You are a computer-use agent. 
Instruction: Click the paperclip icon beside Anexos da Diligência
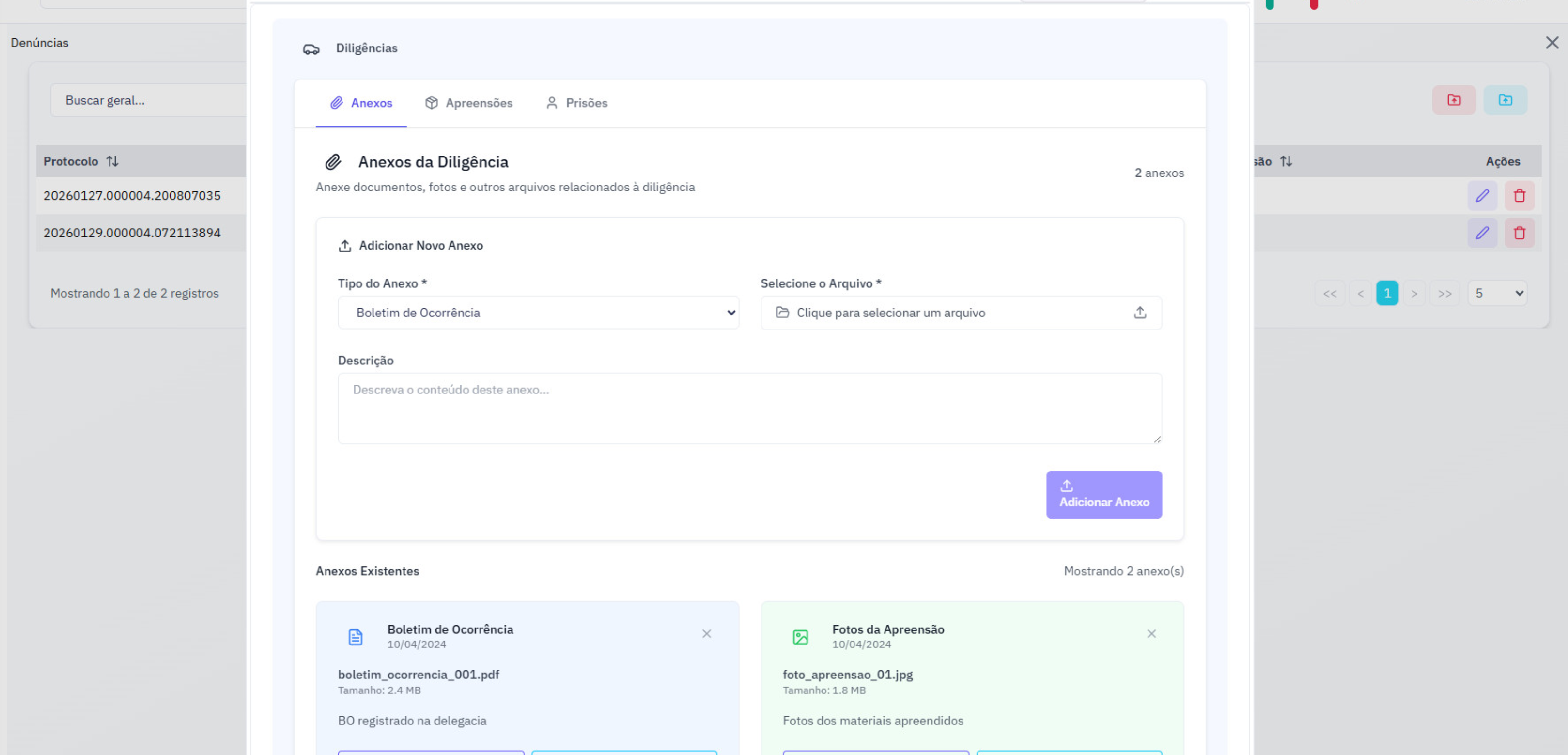tap(332, 162)
